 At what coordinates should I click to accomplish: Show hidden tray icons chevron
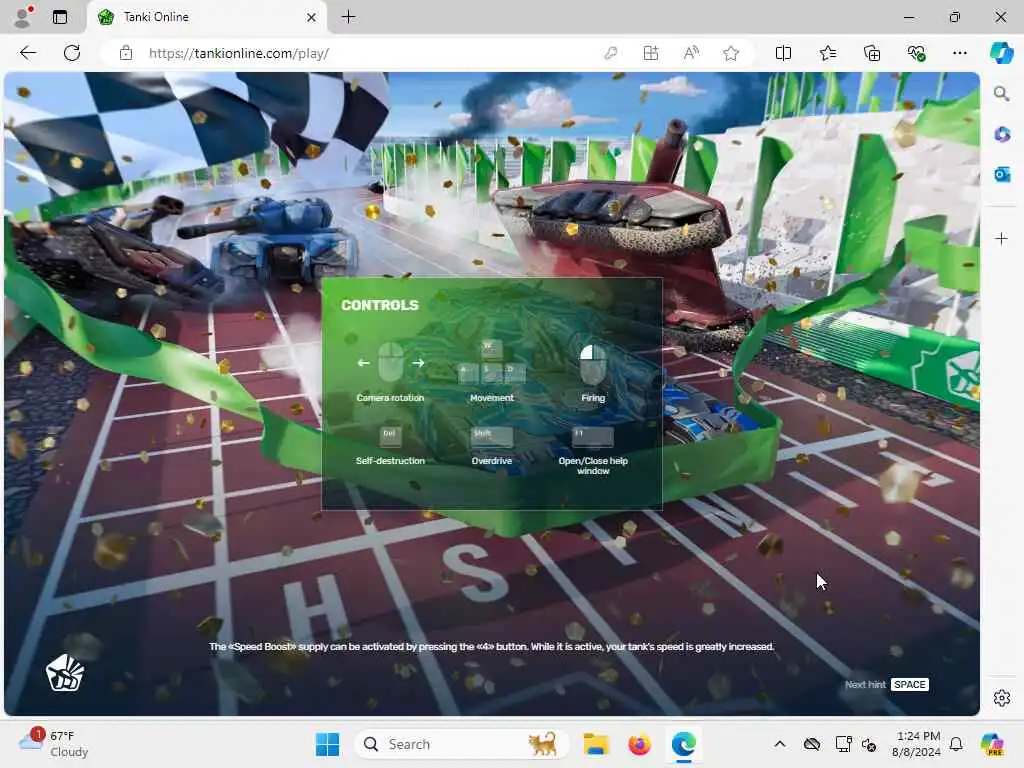tap(780, 744)
